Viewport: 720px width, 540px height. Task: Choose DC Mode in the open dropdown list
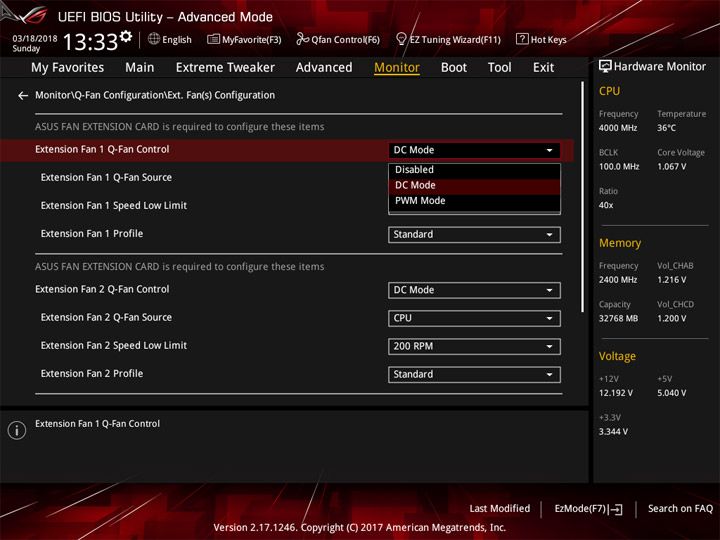point(474,186)
